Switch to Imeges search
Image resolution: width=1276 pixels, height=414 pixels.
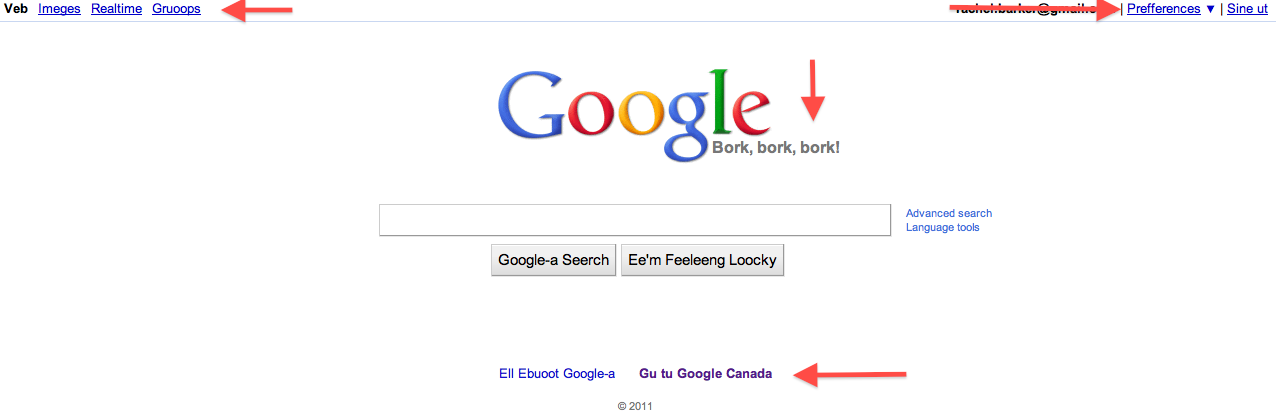59,9
